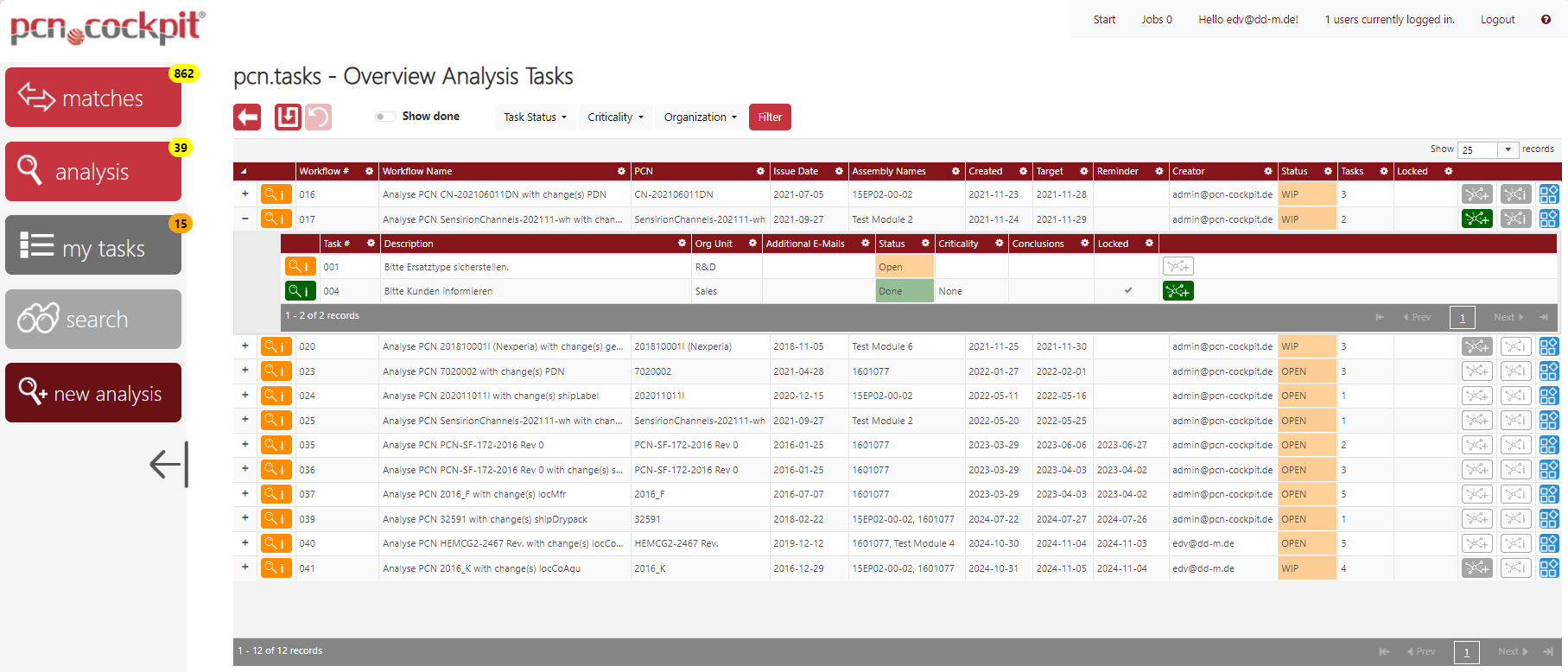The width and height of the screenshot is (1568, 672).
Task: Open column settings gear for PCN column
Action: tap(760, 171)
